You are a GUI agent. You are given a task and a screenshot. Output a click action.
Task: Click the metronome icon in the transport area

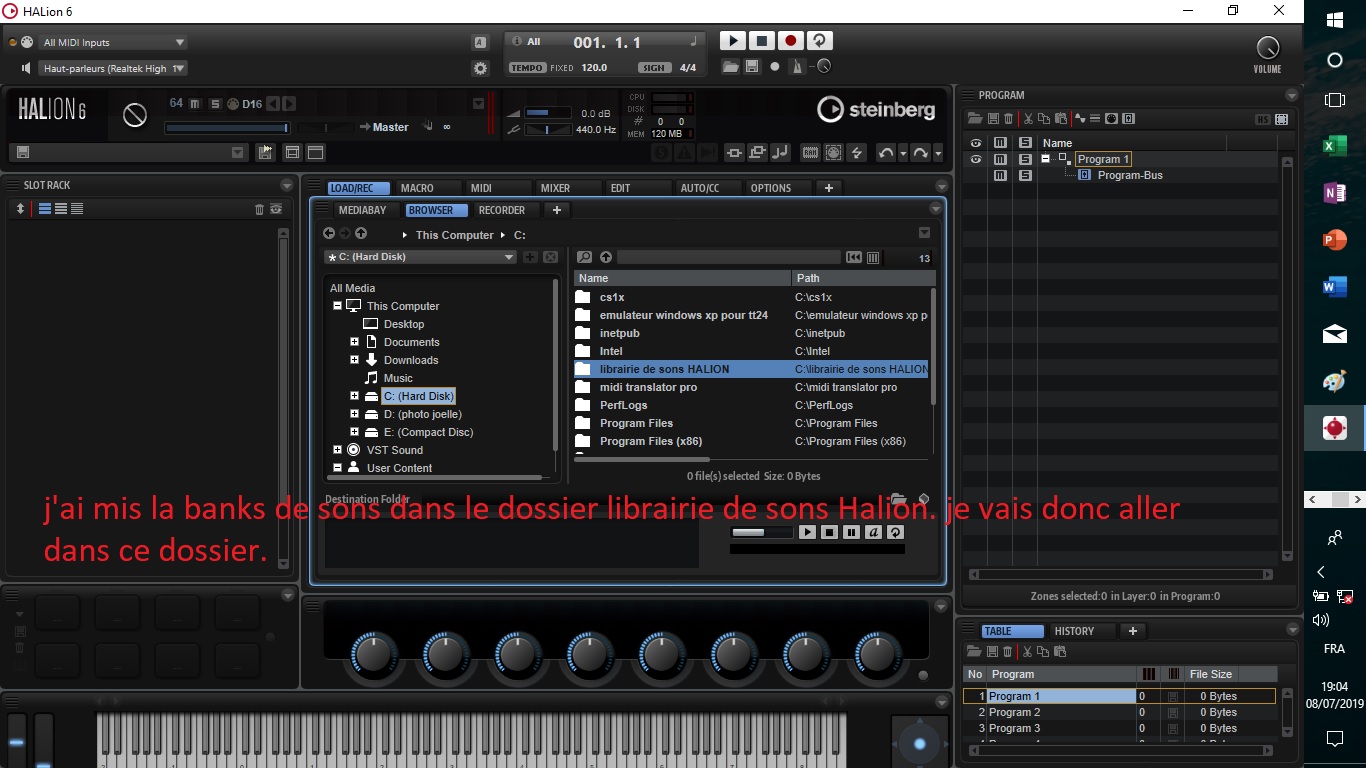point(797,67)
